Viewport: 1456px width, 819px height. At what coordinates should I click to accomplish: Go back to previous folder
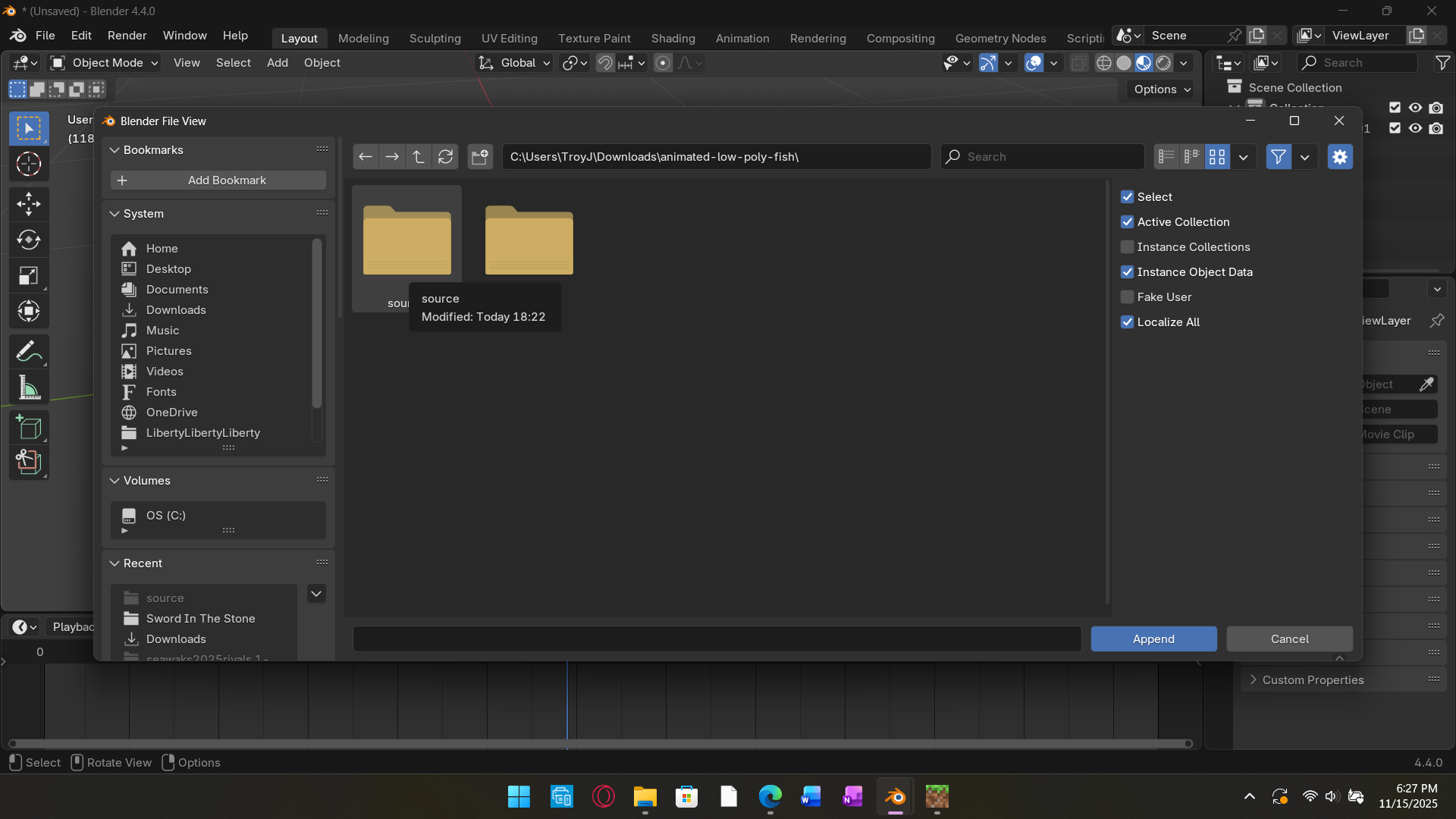pyautogui.click(x=366, y=157)
